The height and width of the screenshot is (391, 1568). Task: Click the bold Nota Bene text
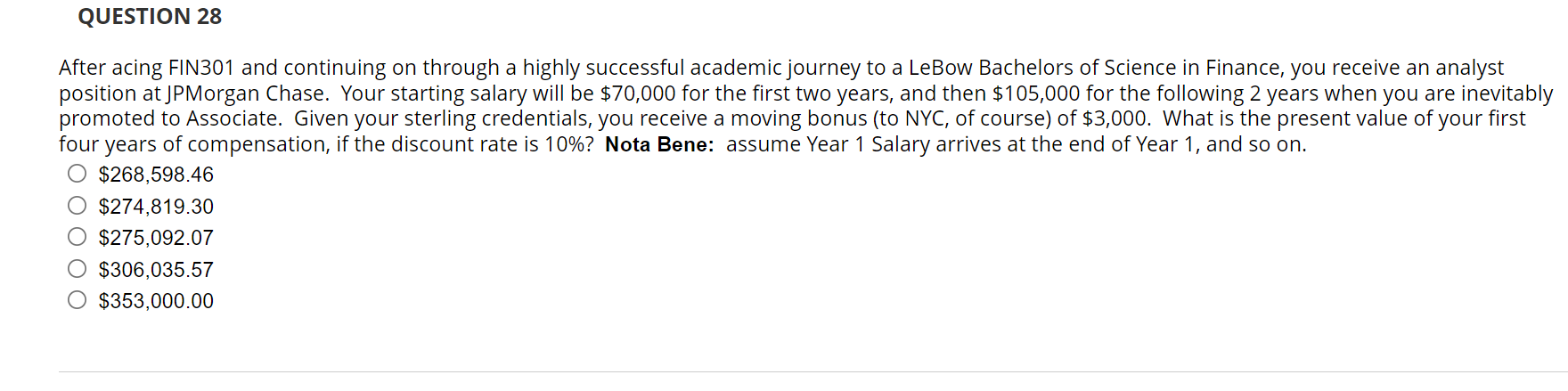(659, 144)
